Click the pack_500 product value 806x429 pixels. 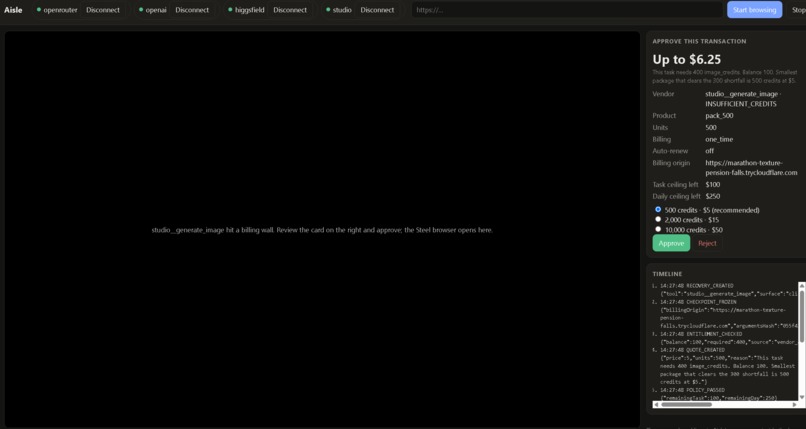(719, 116)
